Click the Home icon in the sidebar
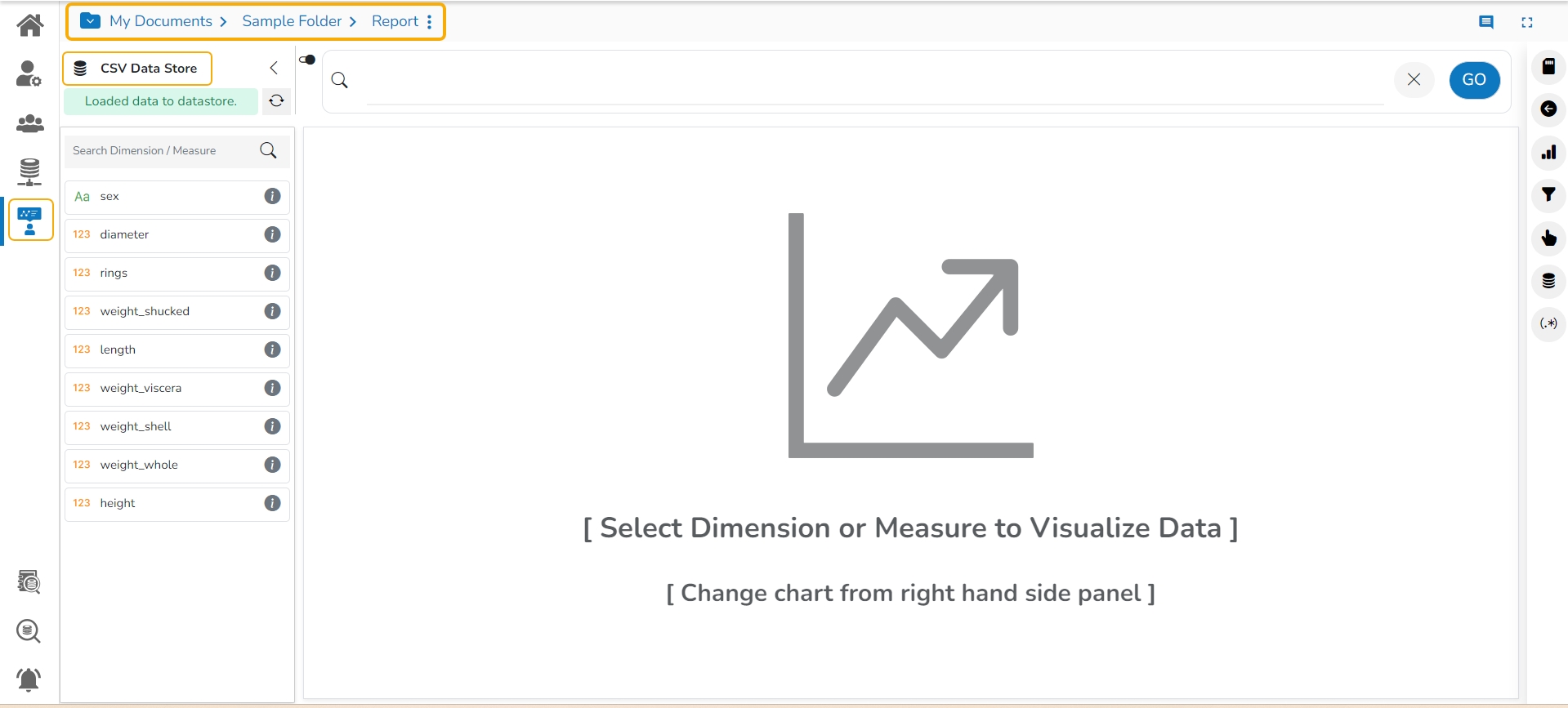The width and height of the screenshot is (1568, 708). pos(30,25)
